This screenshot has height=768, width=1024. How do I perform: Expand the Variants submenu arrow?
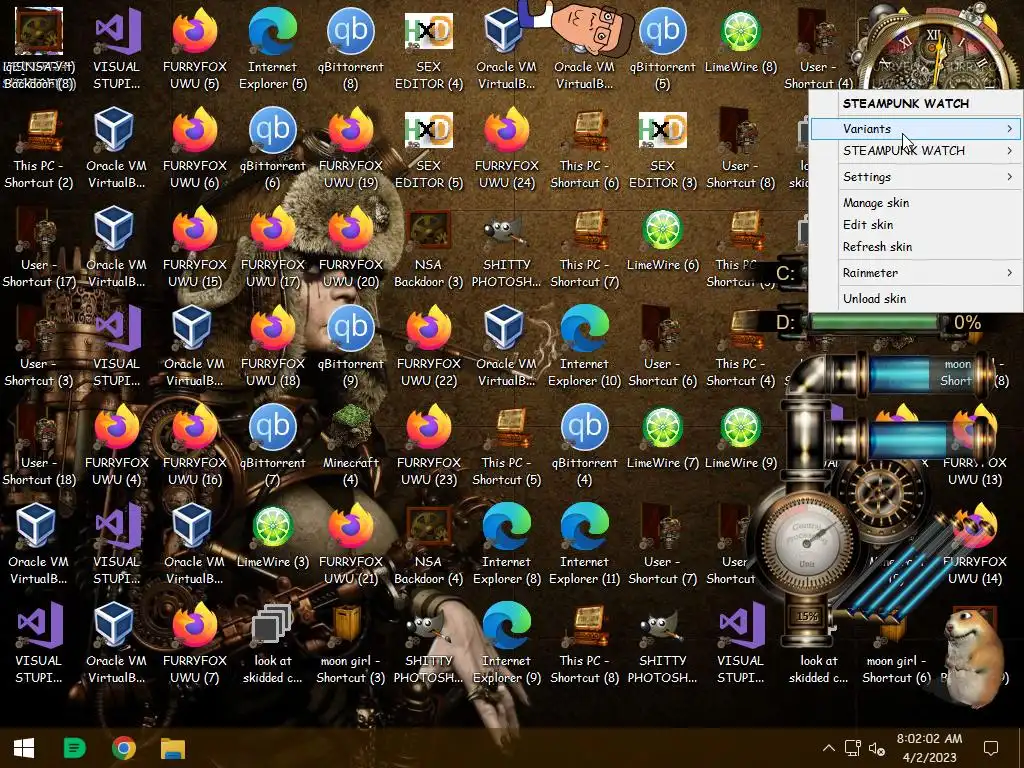pos(1009,129)
